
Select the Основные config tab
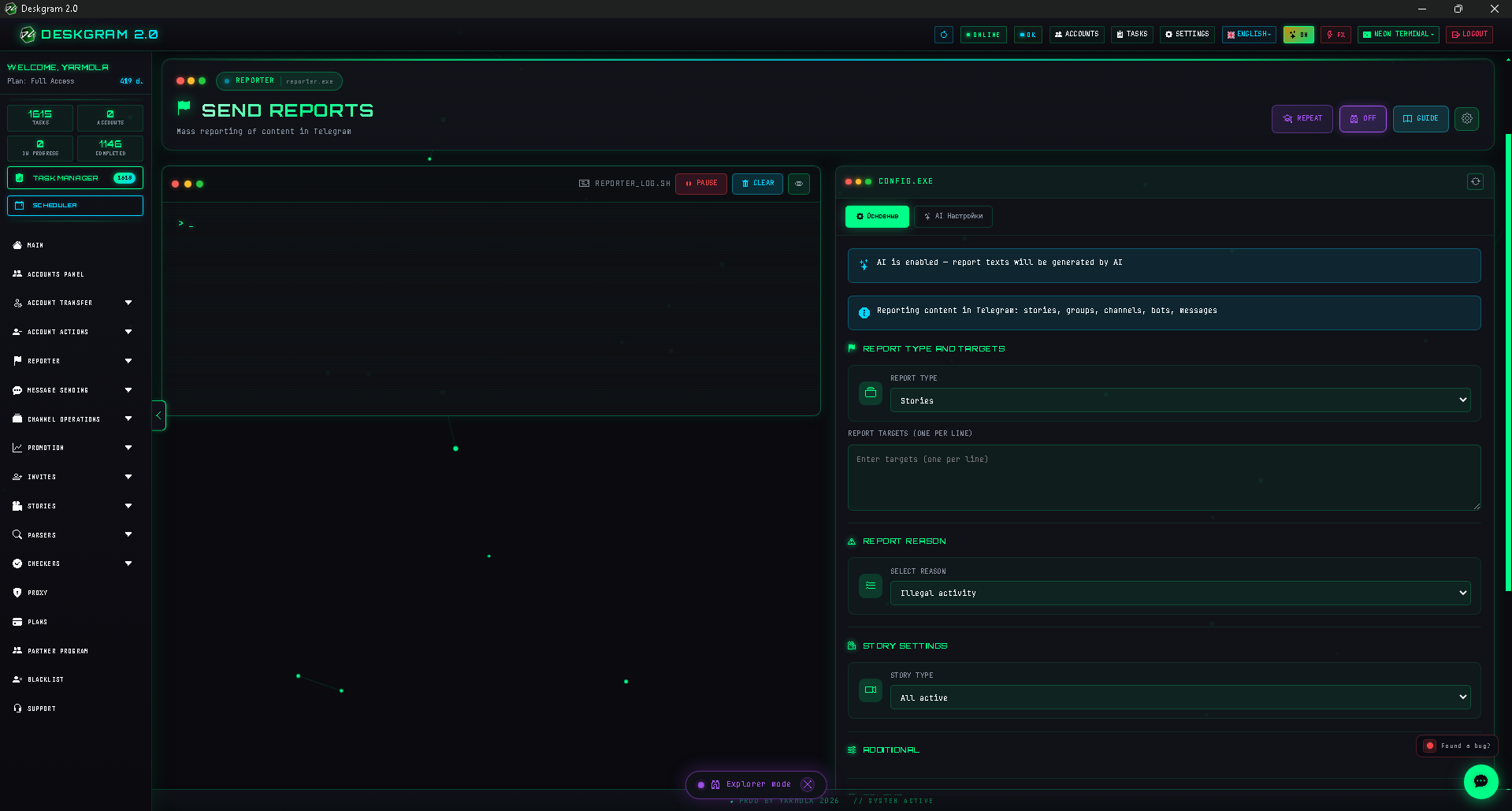(877, 216)
